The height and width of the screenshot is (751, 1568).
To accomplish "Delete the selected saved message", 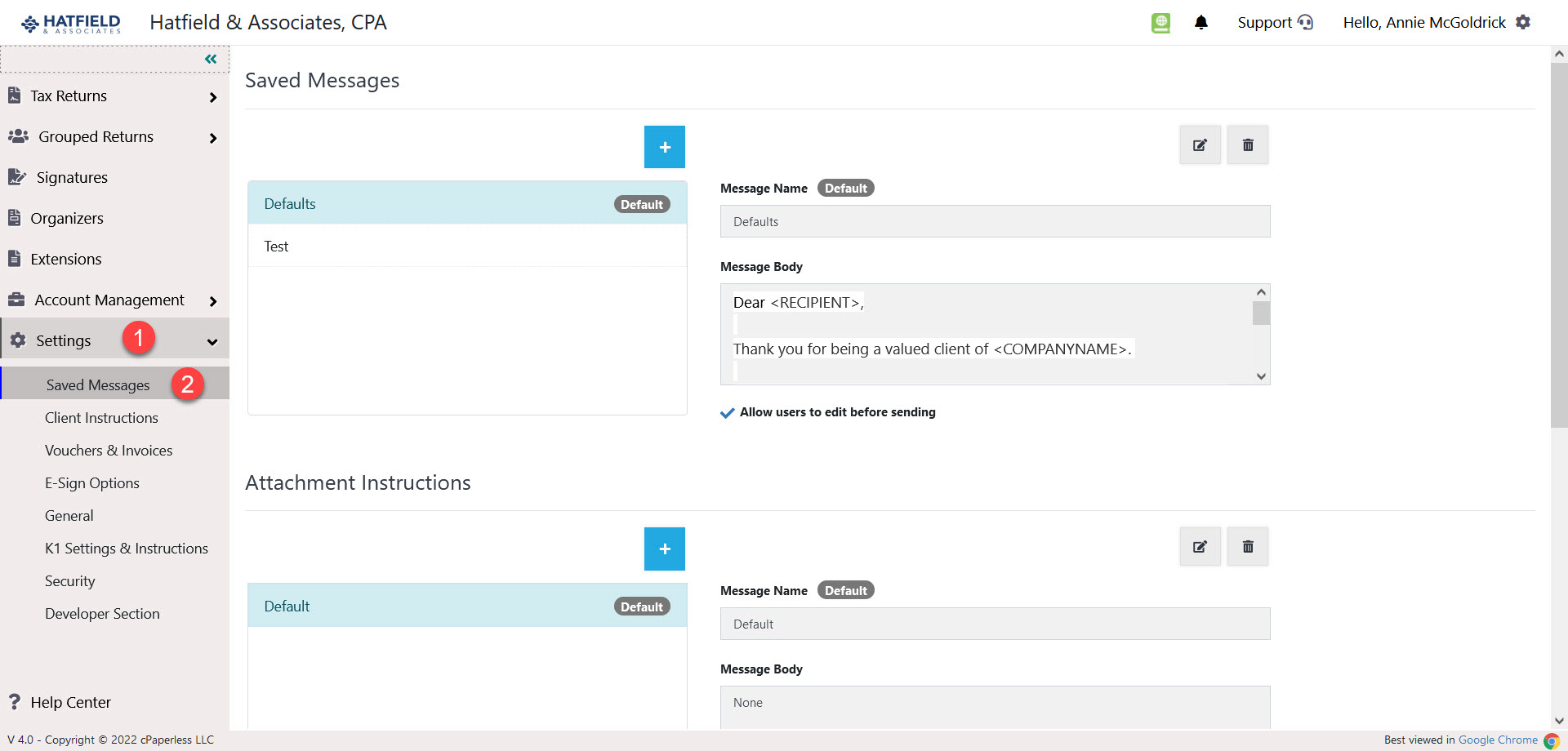I will (1247, 145).
